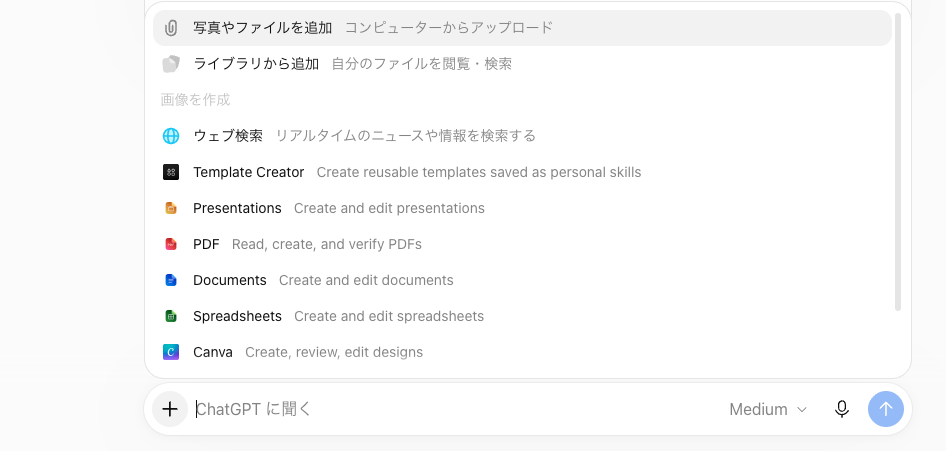Screen dimensions: 946x451
Task: Click the 自分のファイルを閲覧・検索 description text
Action: point(422,64)
